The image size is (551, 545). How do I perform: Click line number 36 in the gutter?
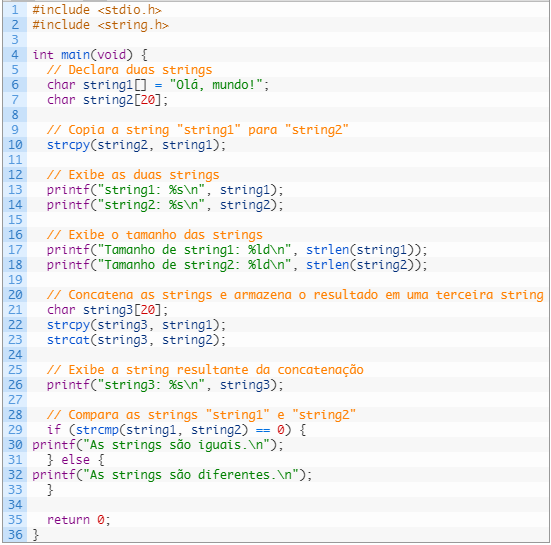pos(15,535)
